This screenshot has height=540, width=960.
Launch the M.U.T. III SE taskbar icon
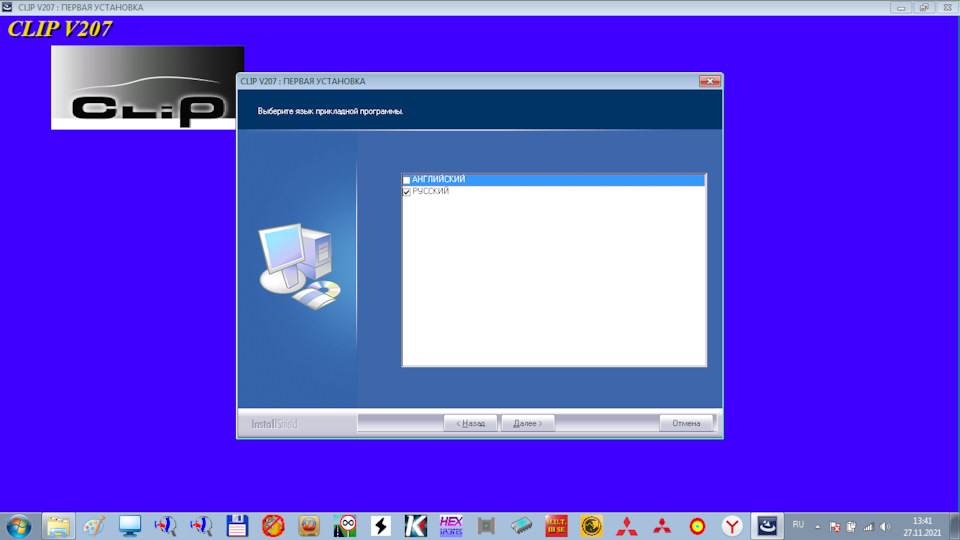point(556,527)
